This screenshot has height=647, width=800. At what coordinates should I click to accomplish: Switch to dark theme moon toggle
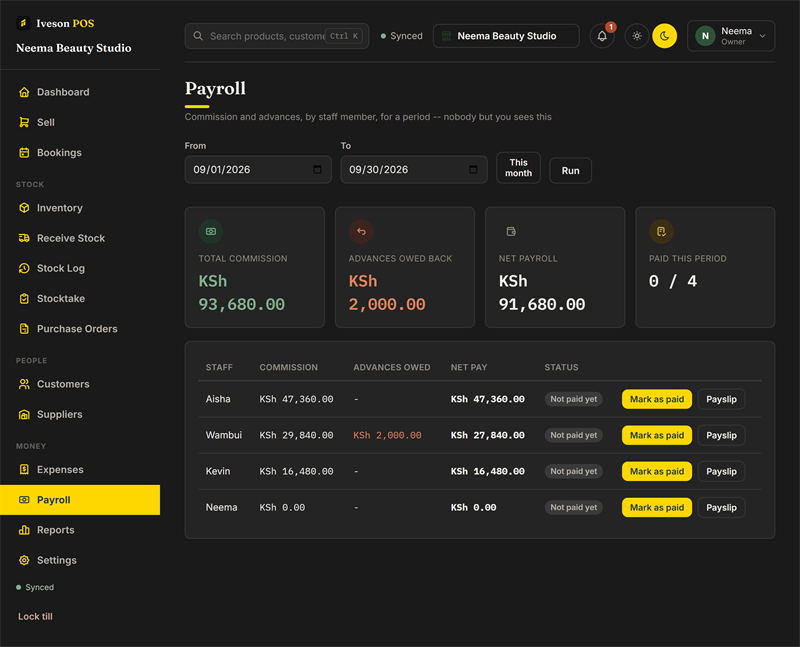664,36
